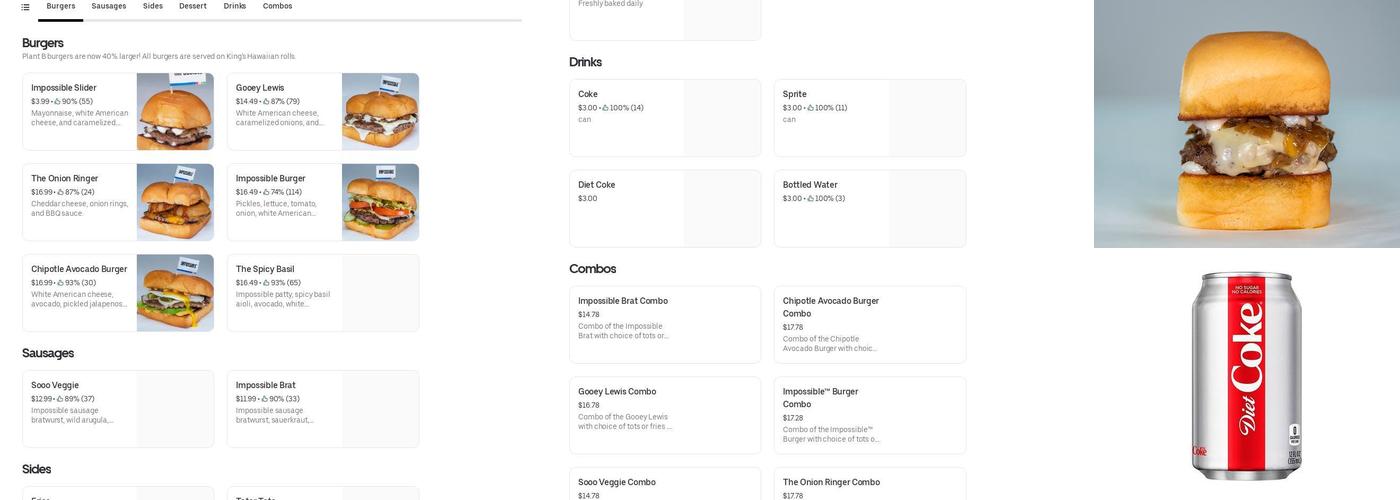Click the large slider burger photo

[1247, 124]
